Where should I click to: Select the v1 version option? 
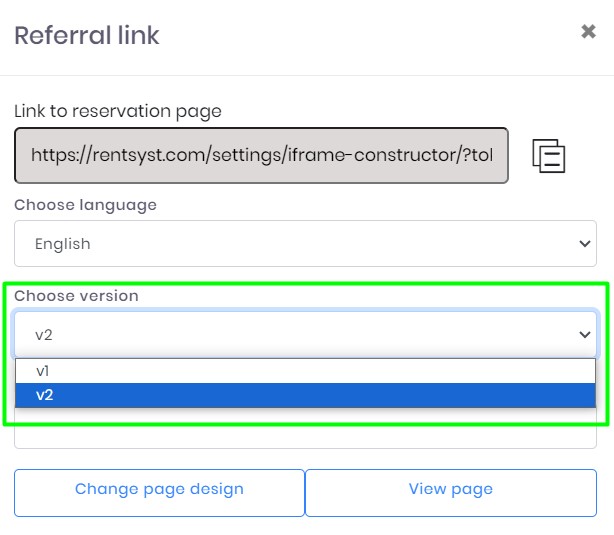click(x=44, y=371)
